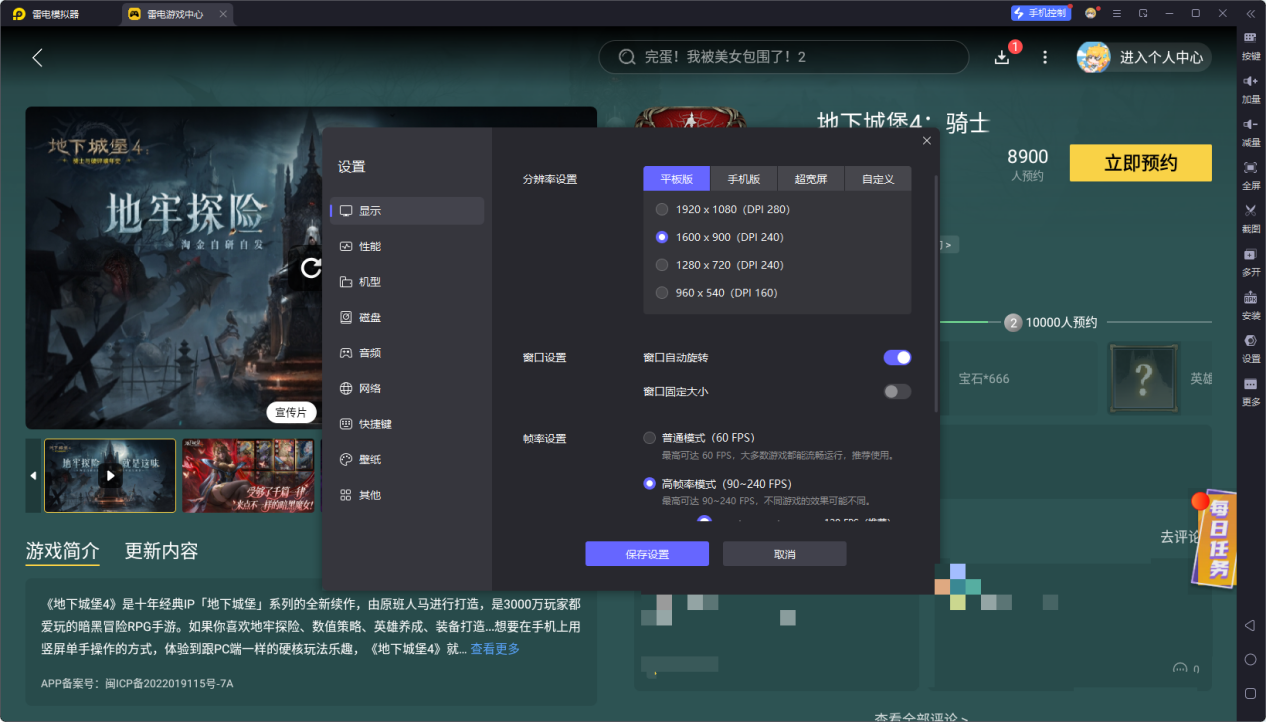Image resolution: width=1266 pixels, height=722 pixels.
Task: Switch to the 平板版 resolution tab
Action: tap(676, 179)
